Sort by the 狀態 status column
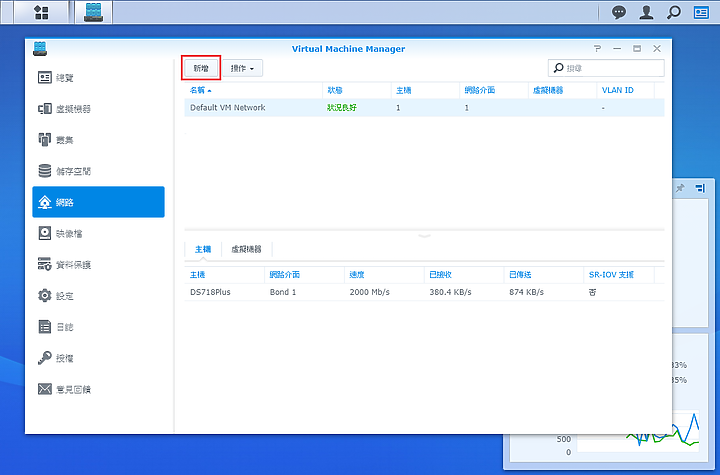The width and height of the screenshot is (720, 475). click(x=357, y=90)
